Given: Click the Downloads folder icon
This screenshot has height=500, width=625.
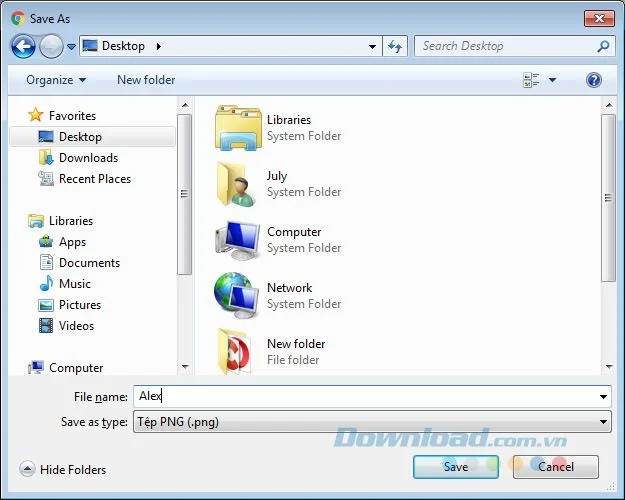Looking at the screenshot, I should point(46,157).
